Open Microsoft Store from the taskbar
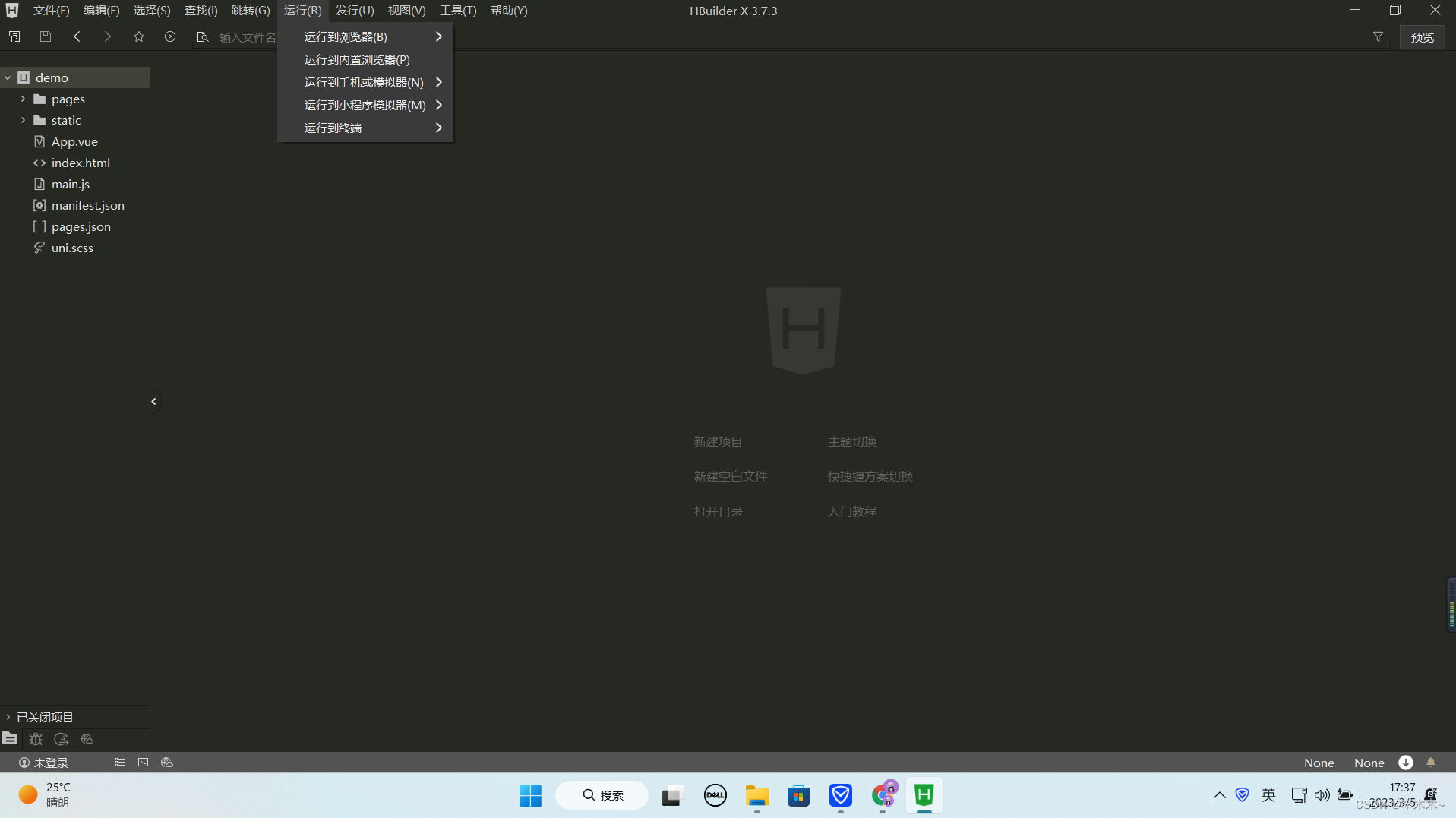Screen dimensions: 1456x818 (x=798, y=795)
